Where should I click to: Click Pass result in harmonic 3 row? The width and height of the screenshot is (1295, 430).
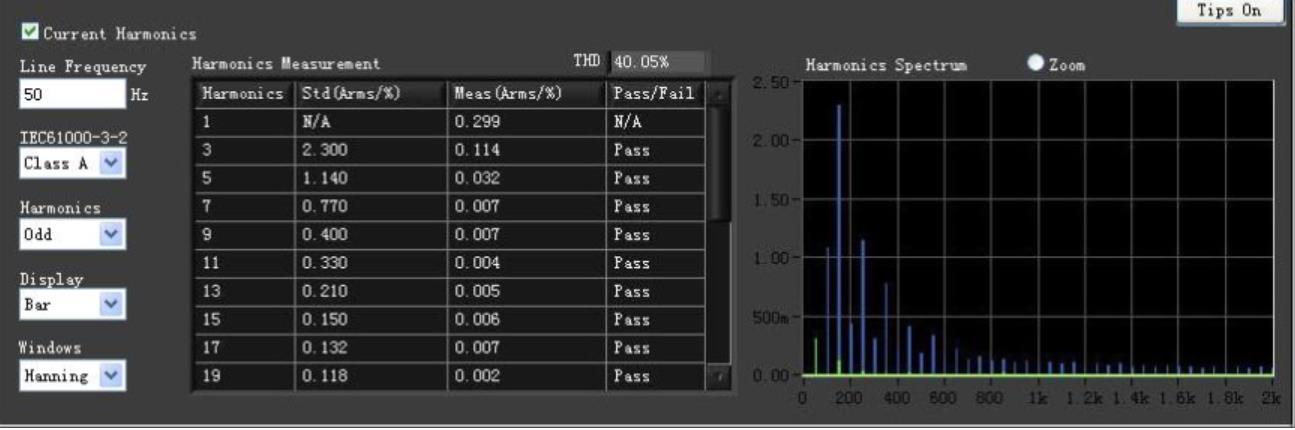655,150
